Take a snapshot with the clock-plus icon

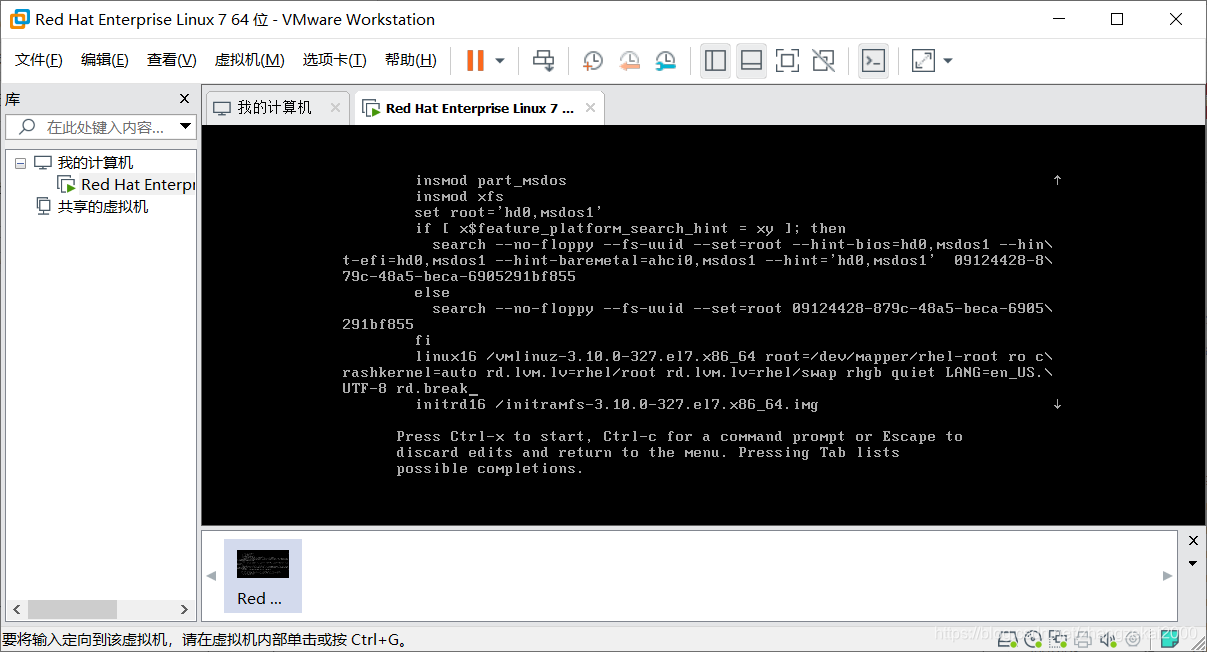(x=593, y=61)
